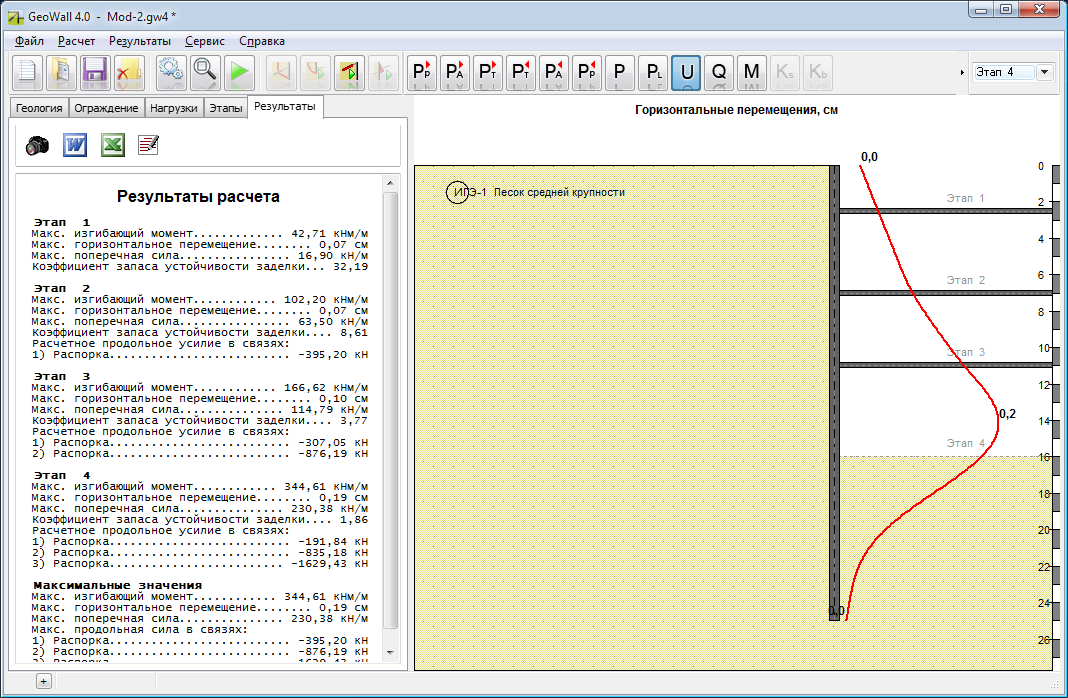Open the Сервис menu
1068x698 pixels.
pos(205,41)
